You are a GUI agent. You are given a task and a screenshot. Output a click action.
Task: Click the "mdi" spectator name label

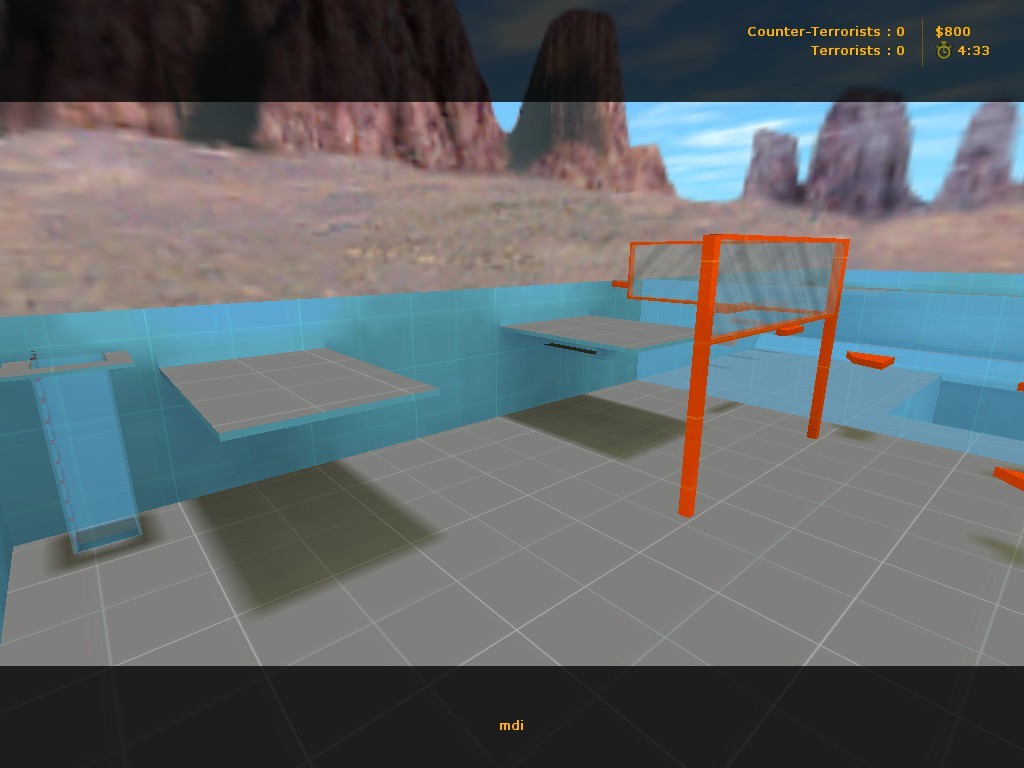(x=511, y=725)
